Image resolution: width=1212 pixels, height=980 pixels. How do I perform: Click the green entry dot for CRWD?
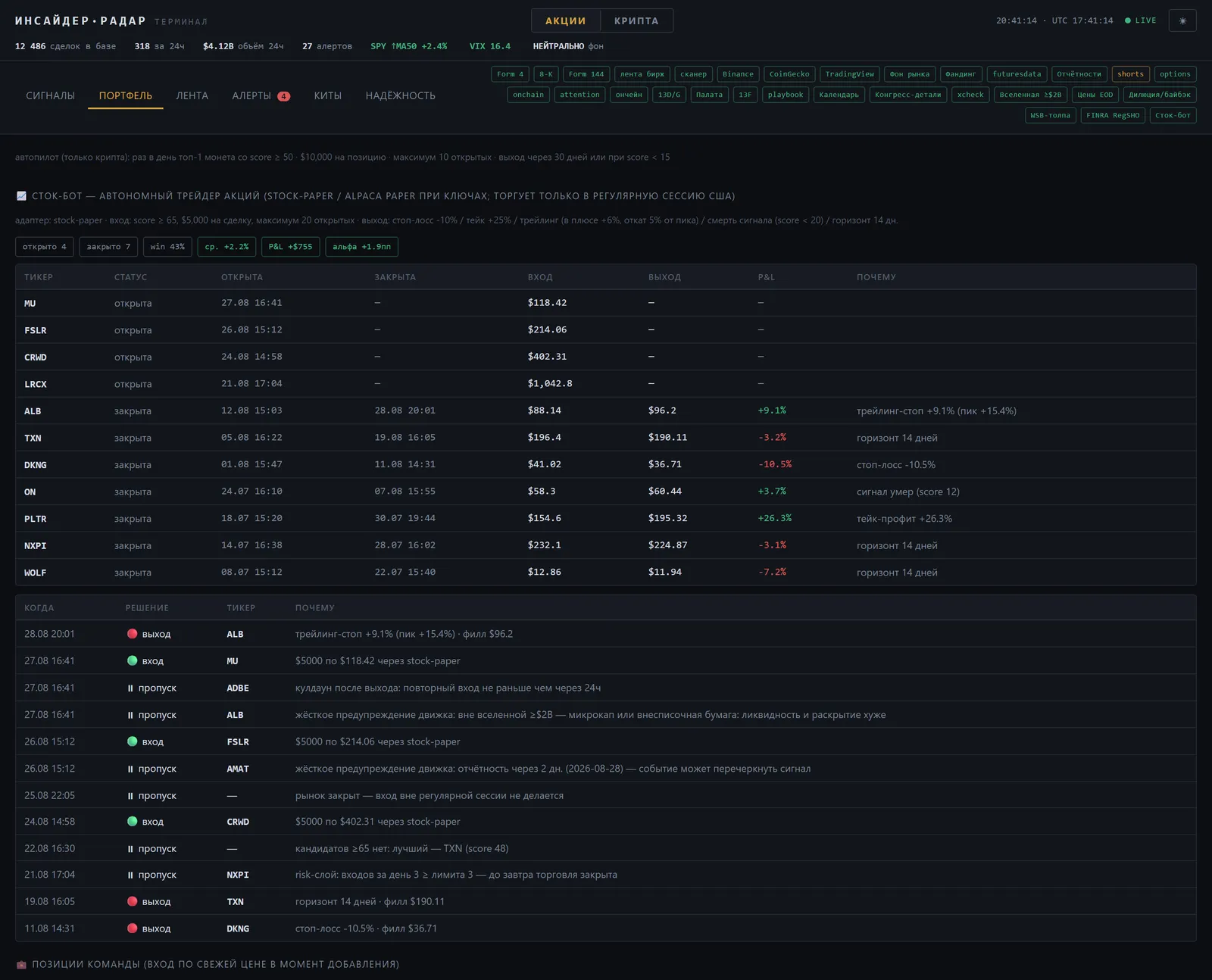[132, 821]
